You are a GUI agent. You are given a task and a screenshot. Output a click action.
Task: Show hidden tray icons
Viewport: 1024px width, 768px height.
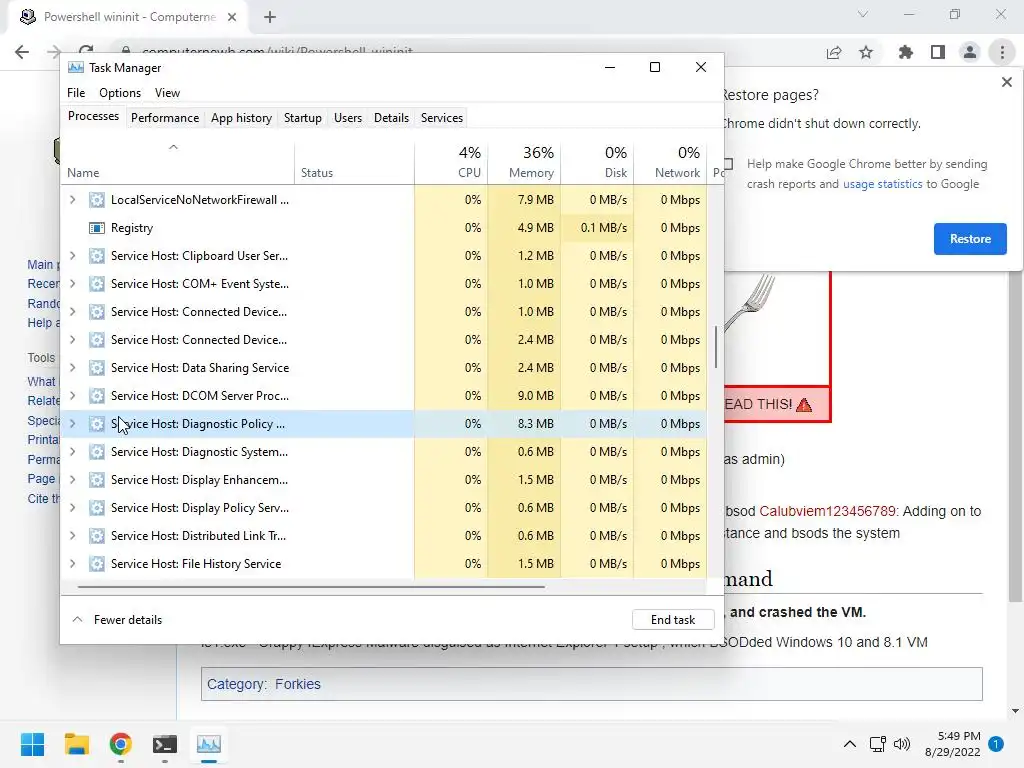click(850, 744)
